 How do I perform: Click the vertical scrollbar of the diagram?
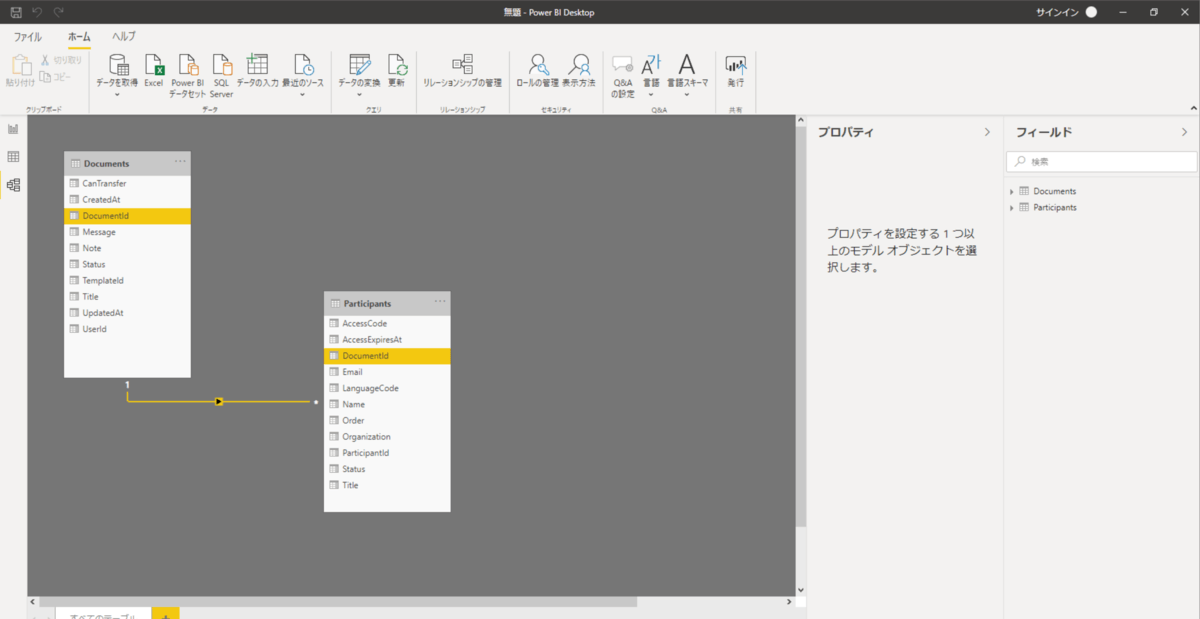tap(801, 327)
